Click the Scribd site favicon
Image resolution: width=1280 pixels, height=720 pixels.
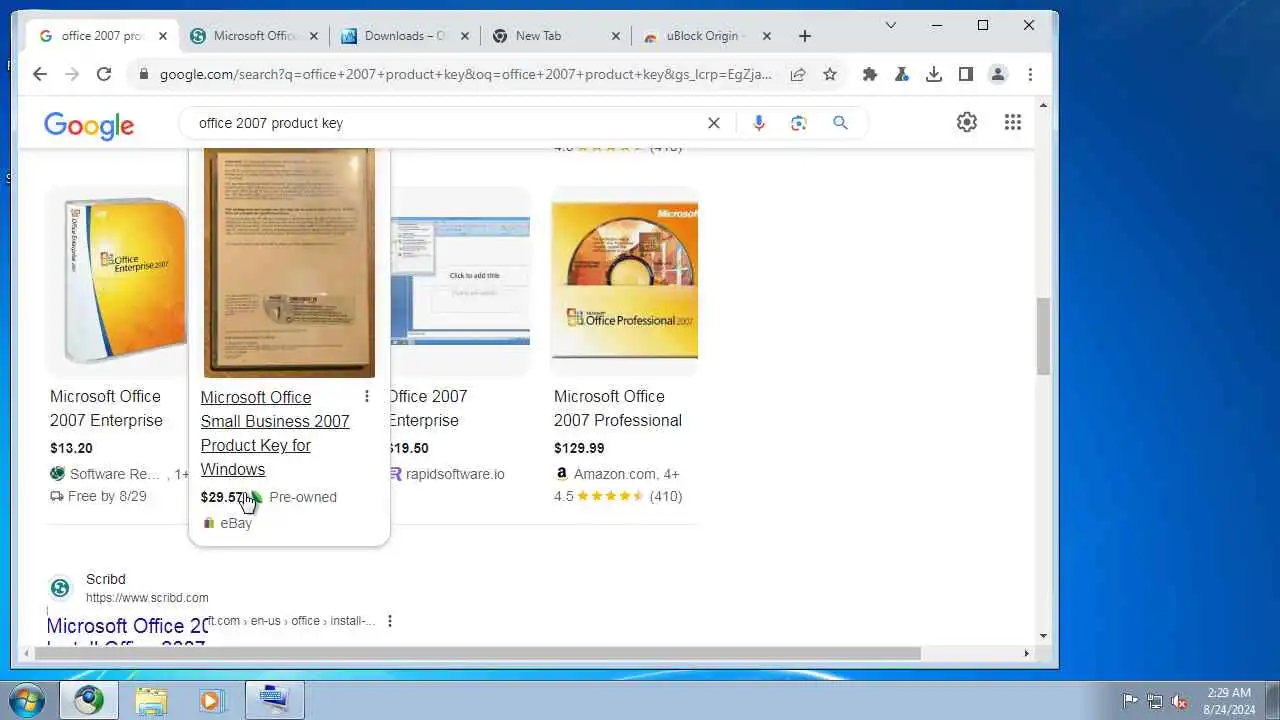tap(60, 588)
